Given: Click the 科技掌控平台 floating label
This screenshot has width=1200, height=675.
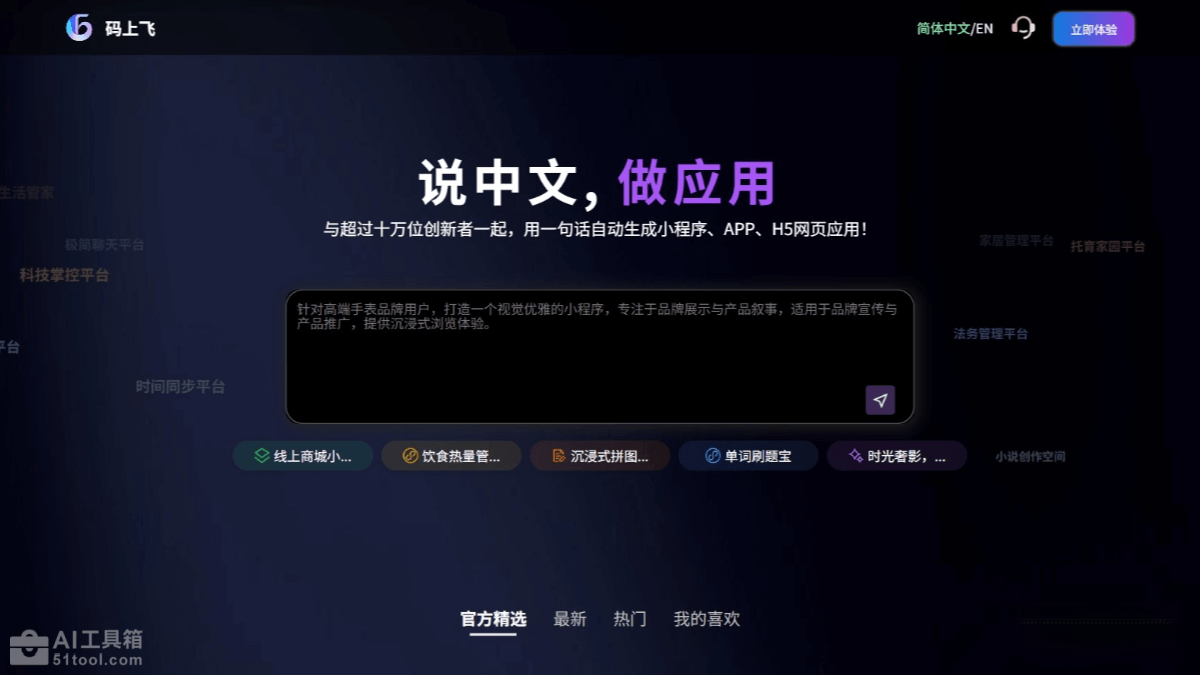Looking at the screenshot, I should tap(64, 275).
